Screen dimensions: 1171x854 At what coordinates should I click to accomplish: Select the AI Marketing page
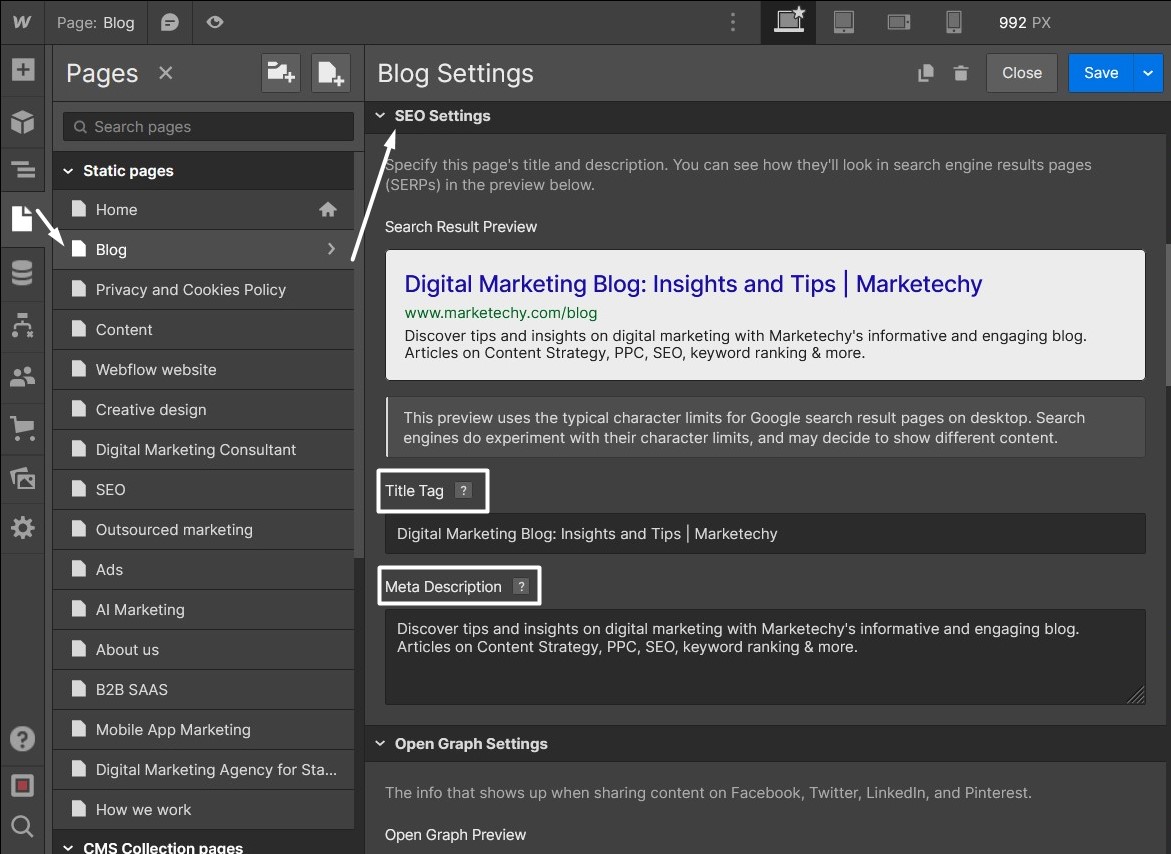click(x=140, y=610)
